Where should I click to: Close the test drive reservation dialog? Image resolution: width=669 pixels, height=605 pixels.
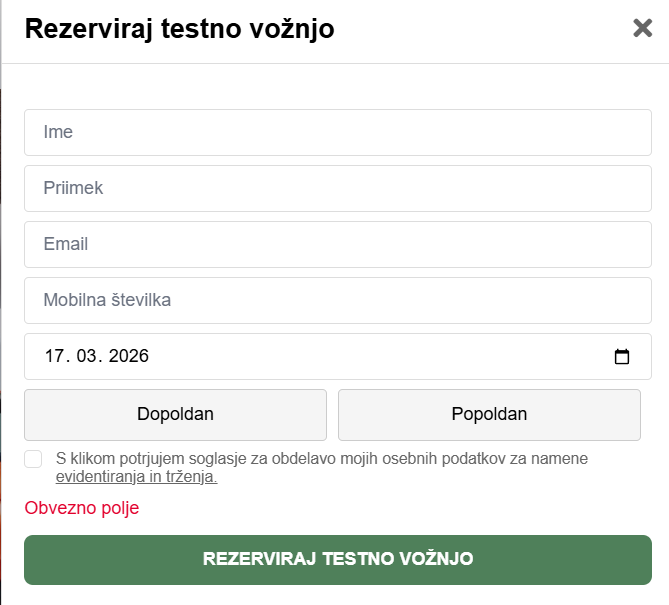click(642, 28)
